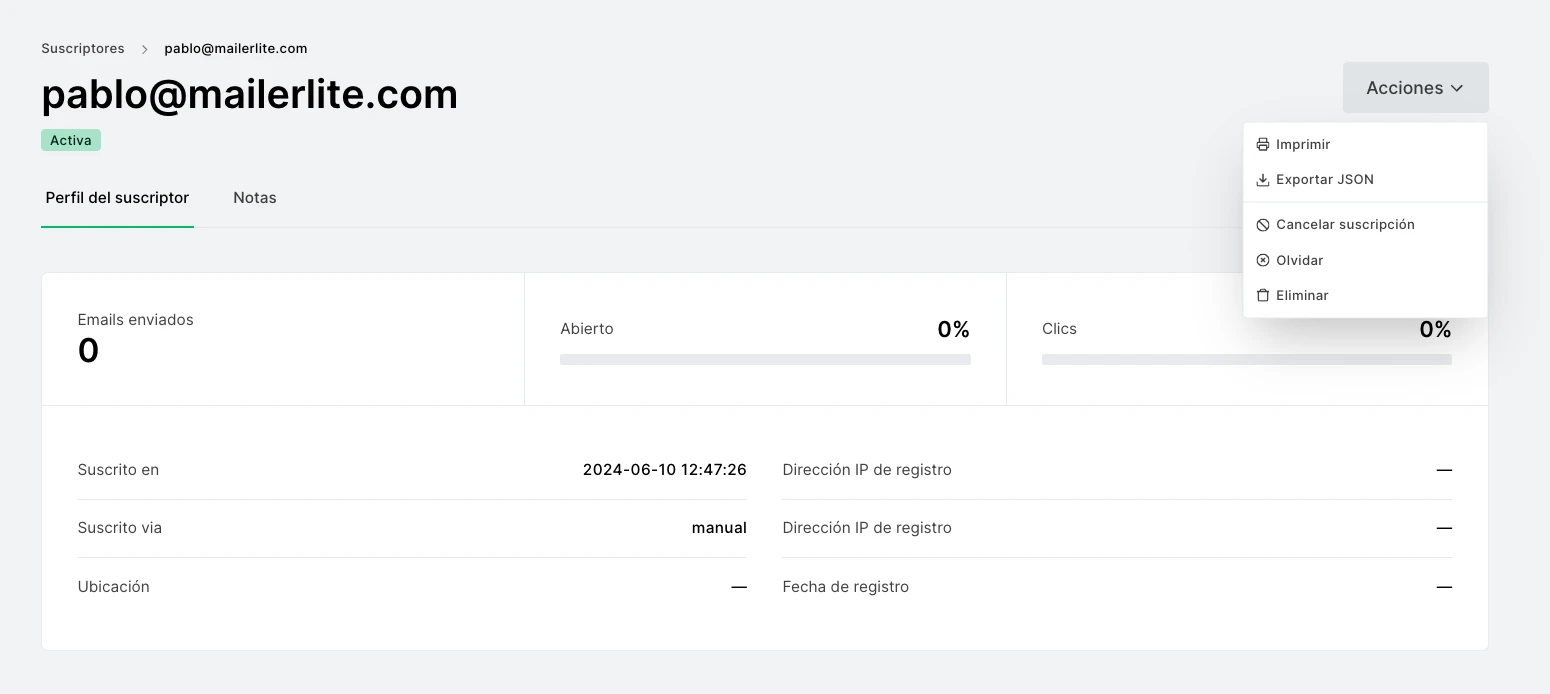Click the Suscrito en timestamp value

[664, 470]
